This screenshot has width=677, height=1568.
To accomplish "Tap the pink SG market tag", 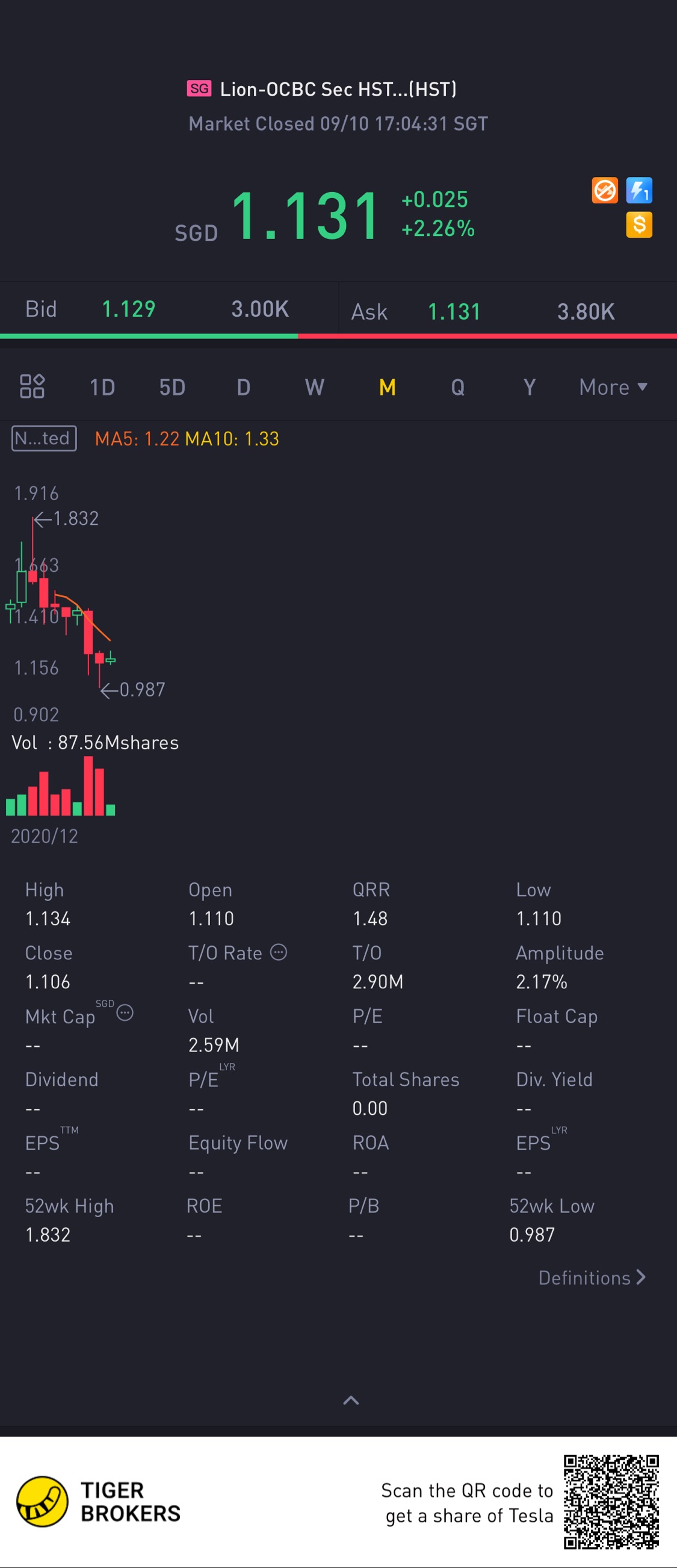I will pos(199,89).
